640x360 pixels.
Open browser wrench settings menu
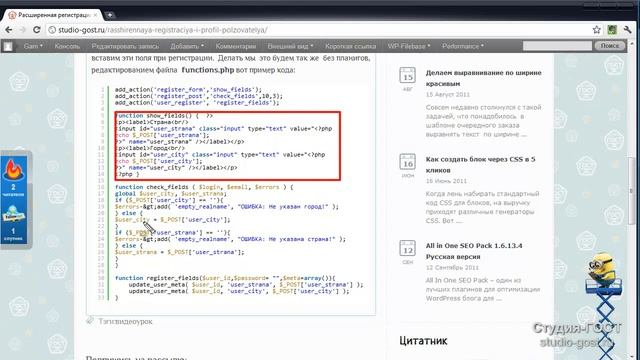pos(628,30)
